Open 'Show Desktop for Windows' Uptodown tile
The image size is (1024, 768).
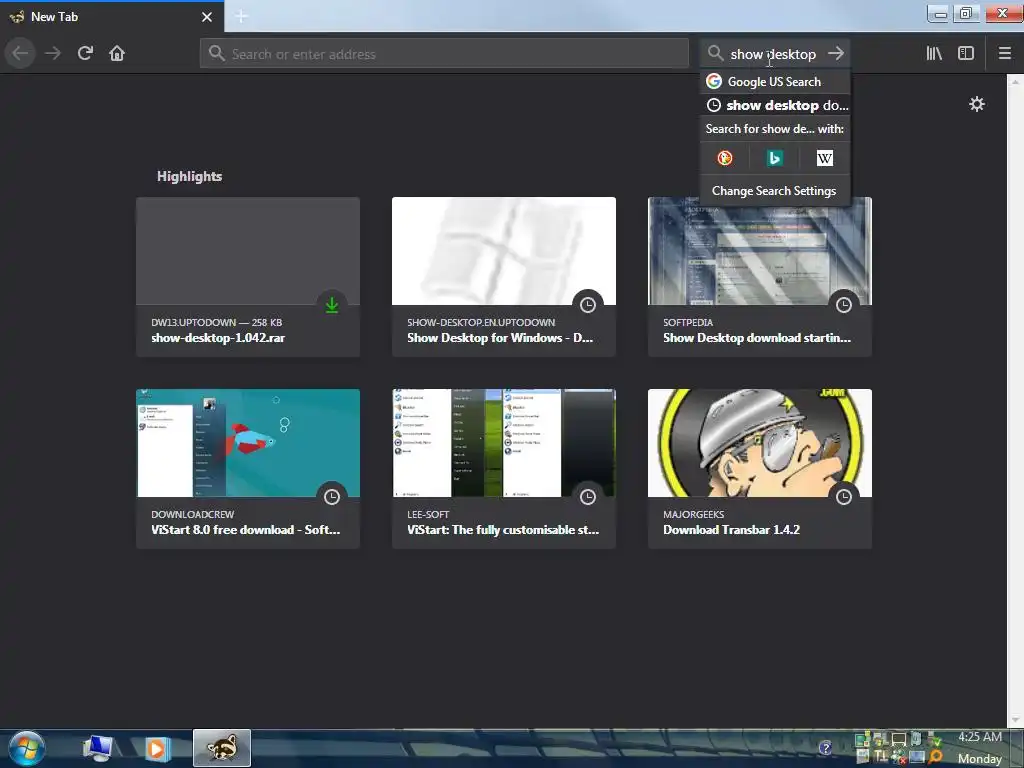504,277
